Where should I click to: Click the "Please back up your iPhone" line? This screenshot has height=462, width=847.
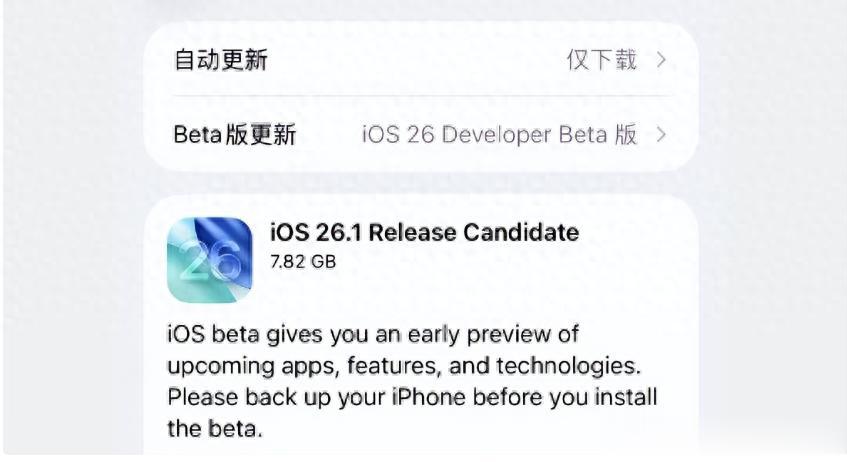(x=412, y=397)
